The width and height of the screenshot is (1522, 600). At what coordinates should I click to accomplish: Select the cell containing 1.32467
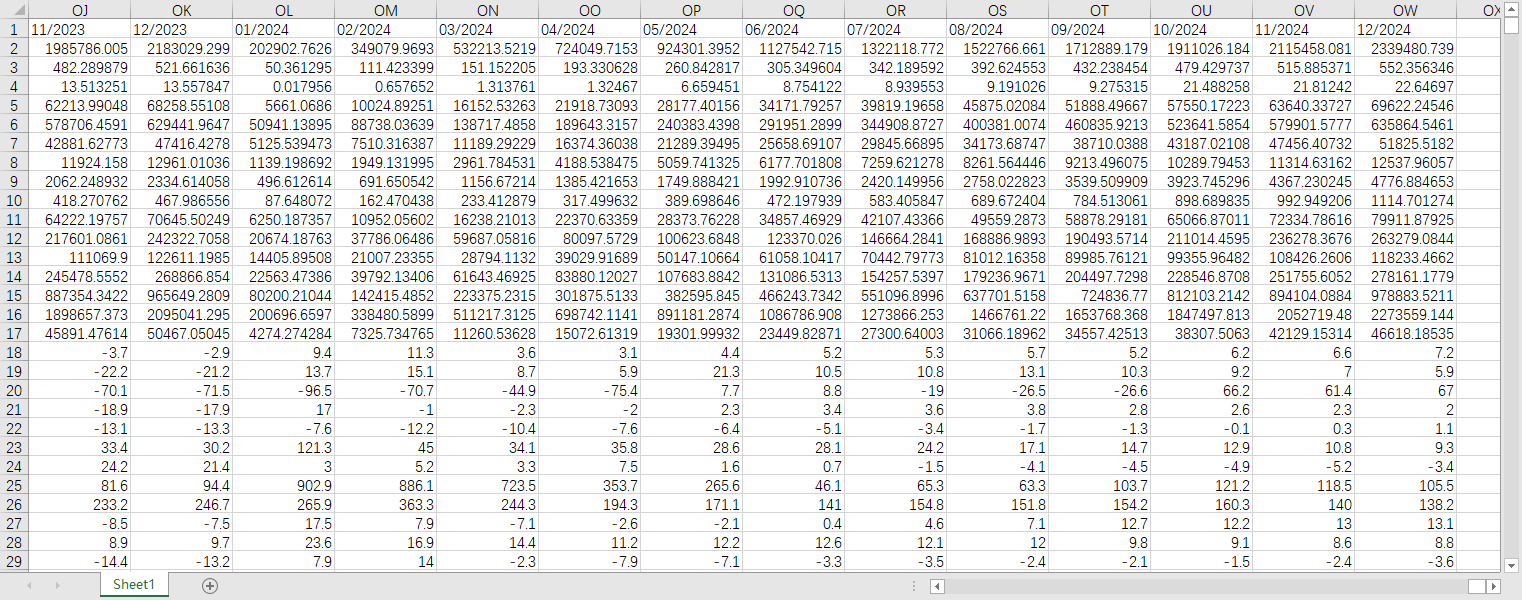click(x=589, y=86)
